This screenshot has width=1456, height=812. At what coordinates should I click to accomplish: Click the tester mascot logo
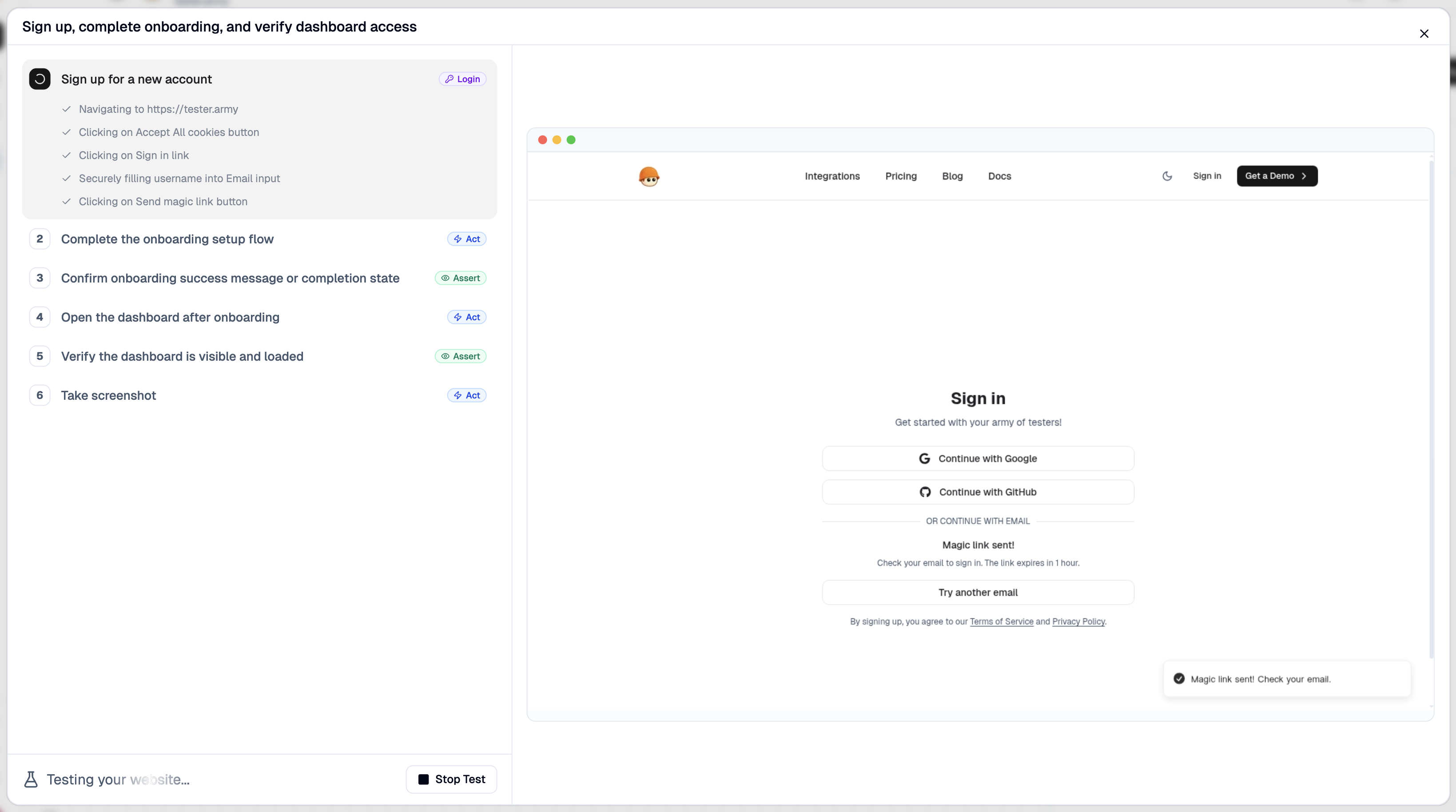pos(649,176)
